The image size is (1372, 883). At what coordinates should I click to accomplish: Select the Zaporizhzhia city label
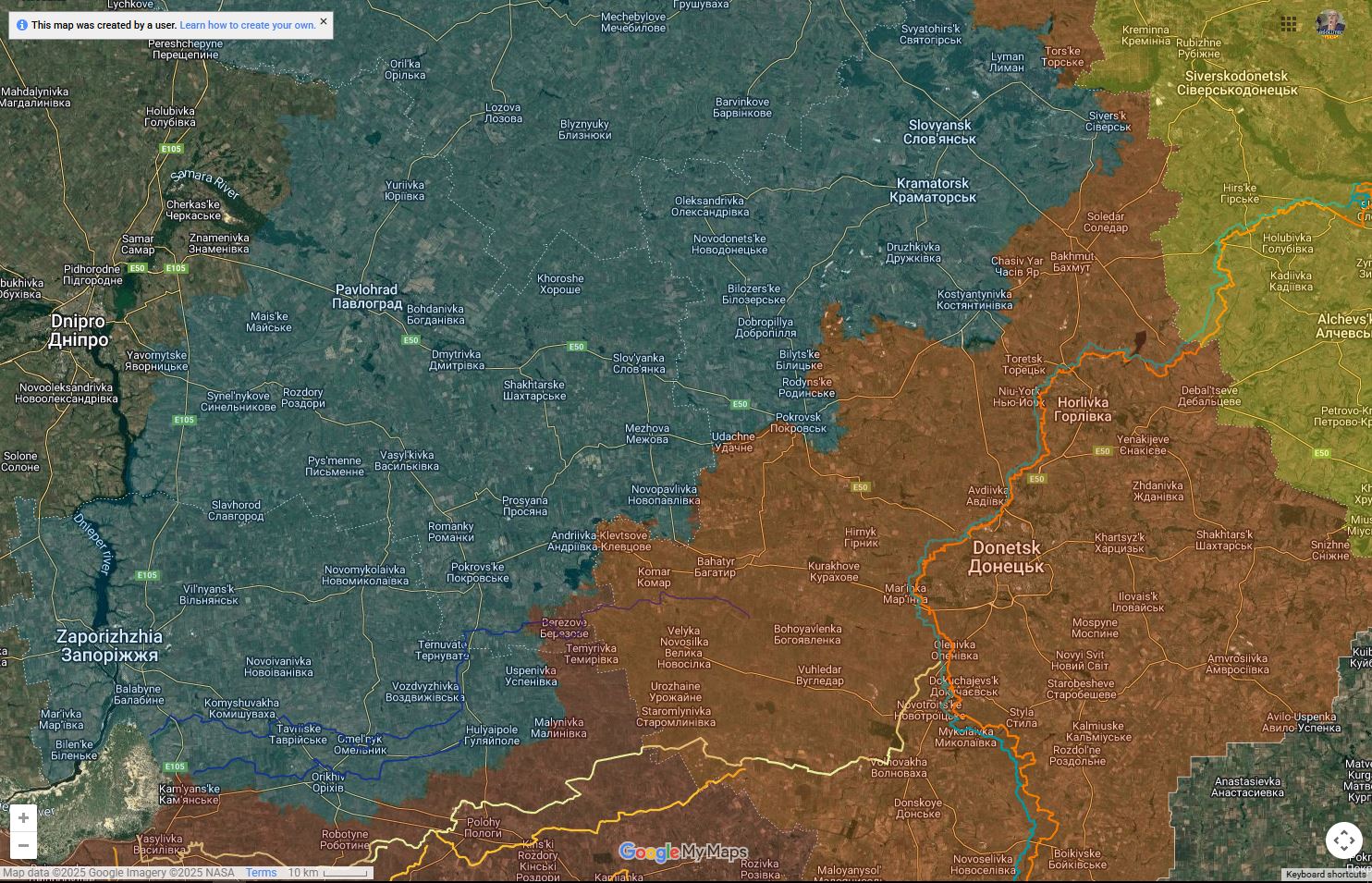[x=109, y=645]
